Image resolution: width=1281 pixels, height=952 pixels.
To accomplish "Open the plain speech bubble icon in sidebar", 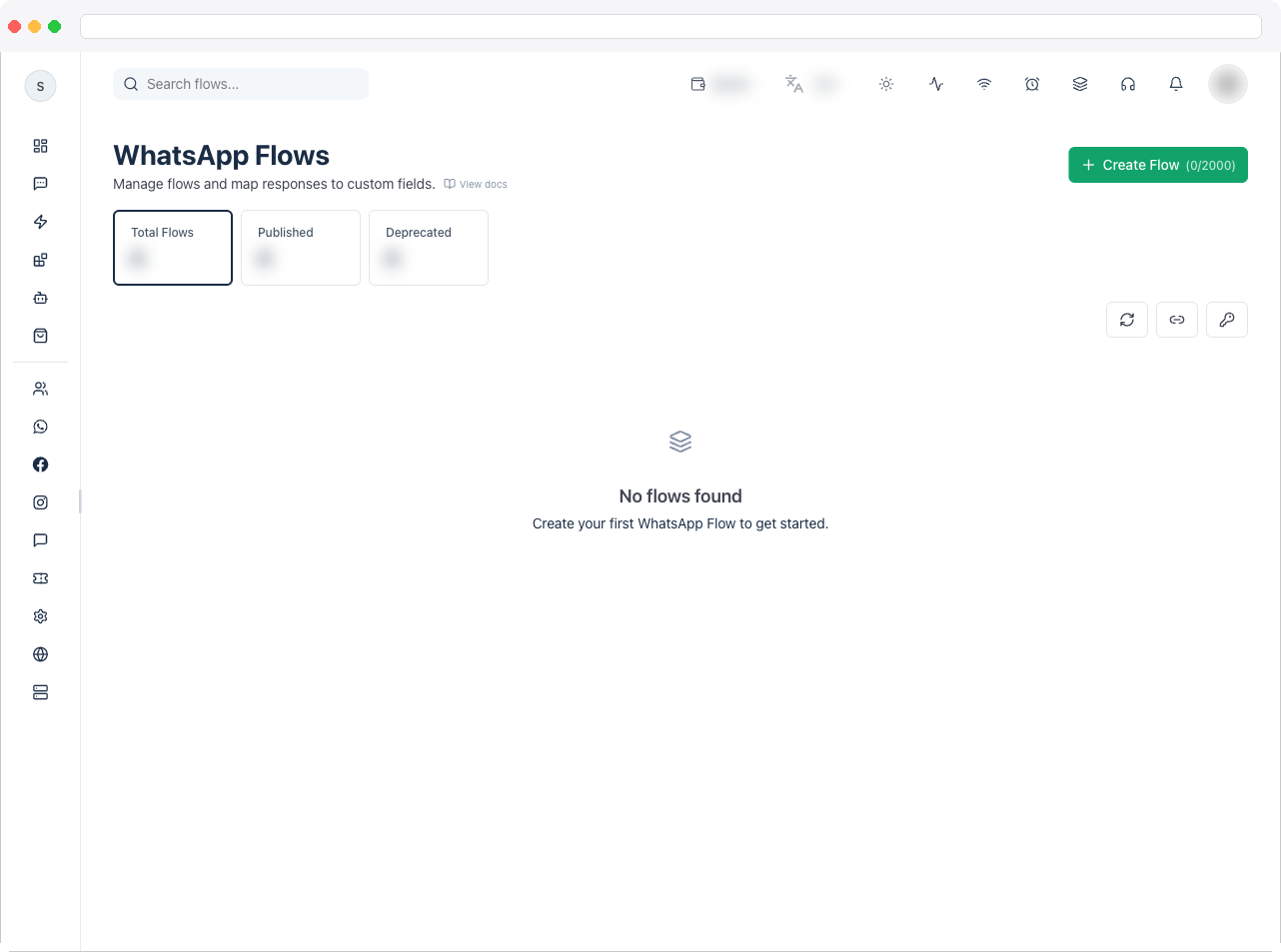I will 40,540.
